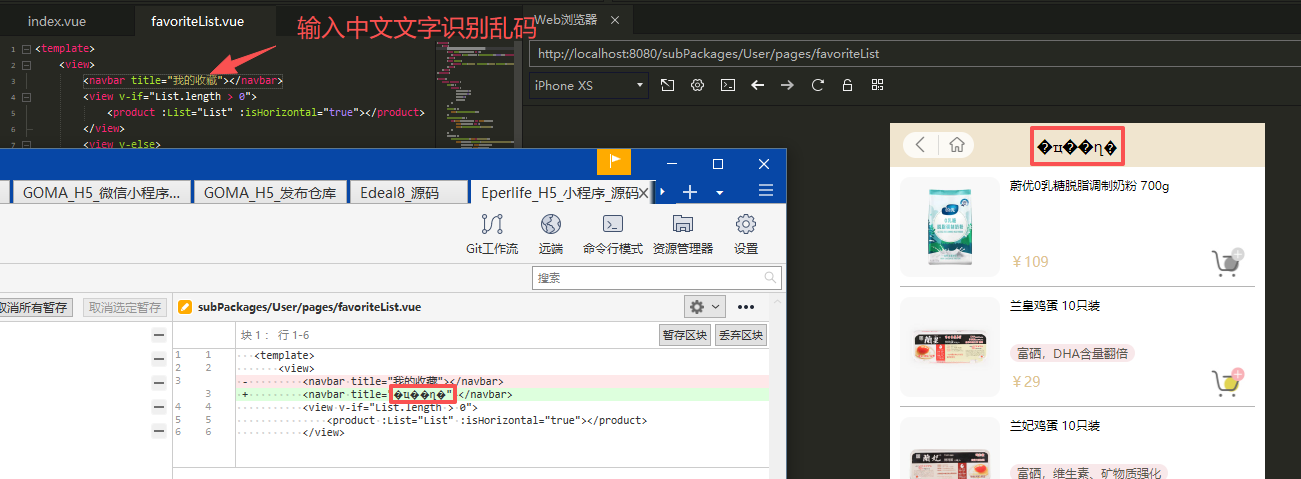Click the 暂存区块 stage hunk button
Image resolution: width=1301 pixels, height=479 pixels.
click(684, 335)
